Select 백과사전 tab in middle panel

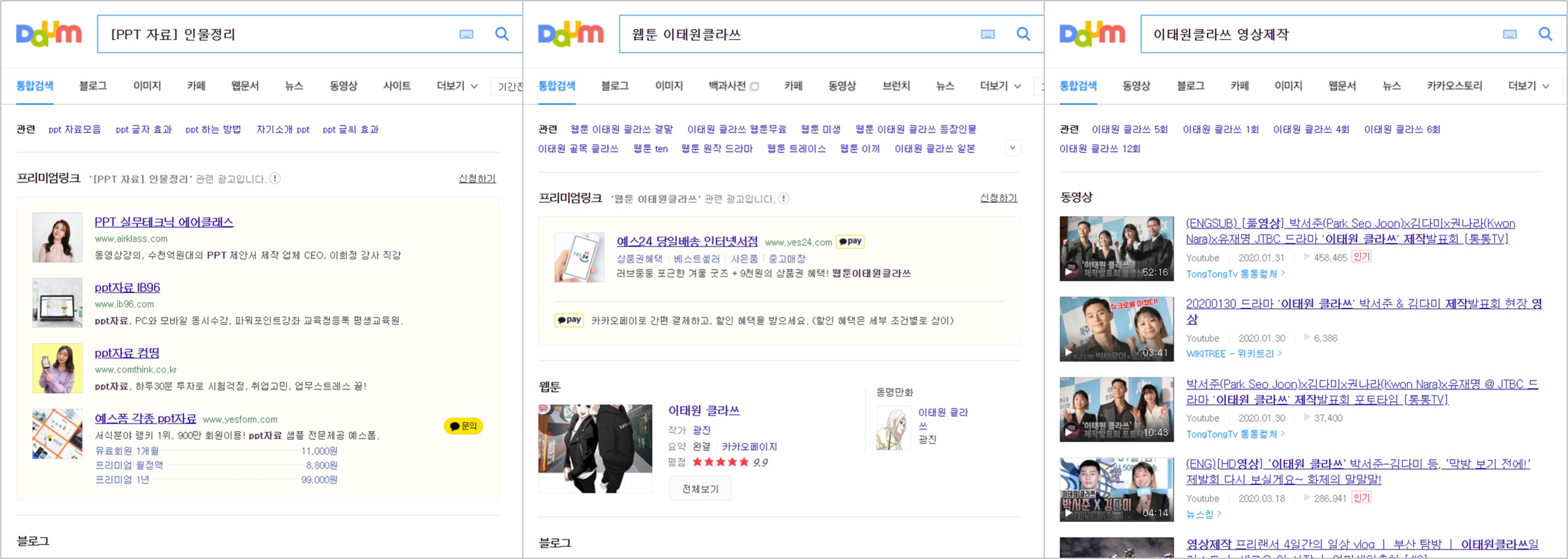[x=727, y=86]
